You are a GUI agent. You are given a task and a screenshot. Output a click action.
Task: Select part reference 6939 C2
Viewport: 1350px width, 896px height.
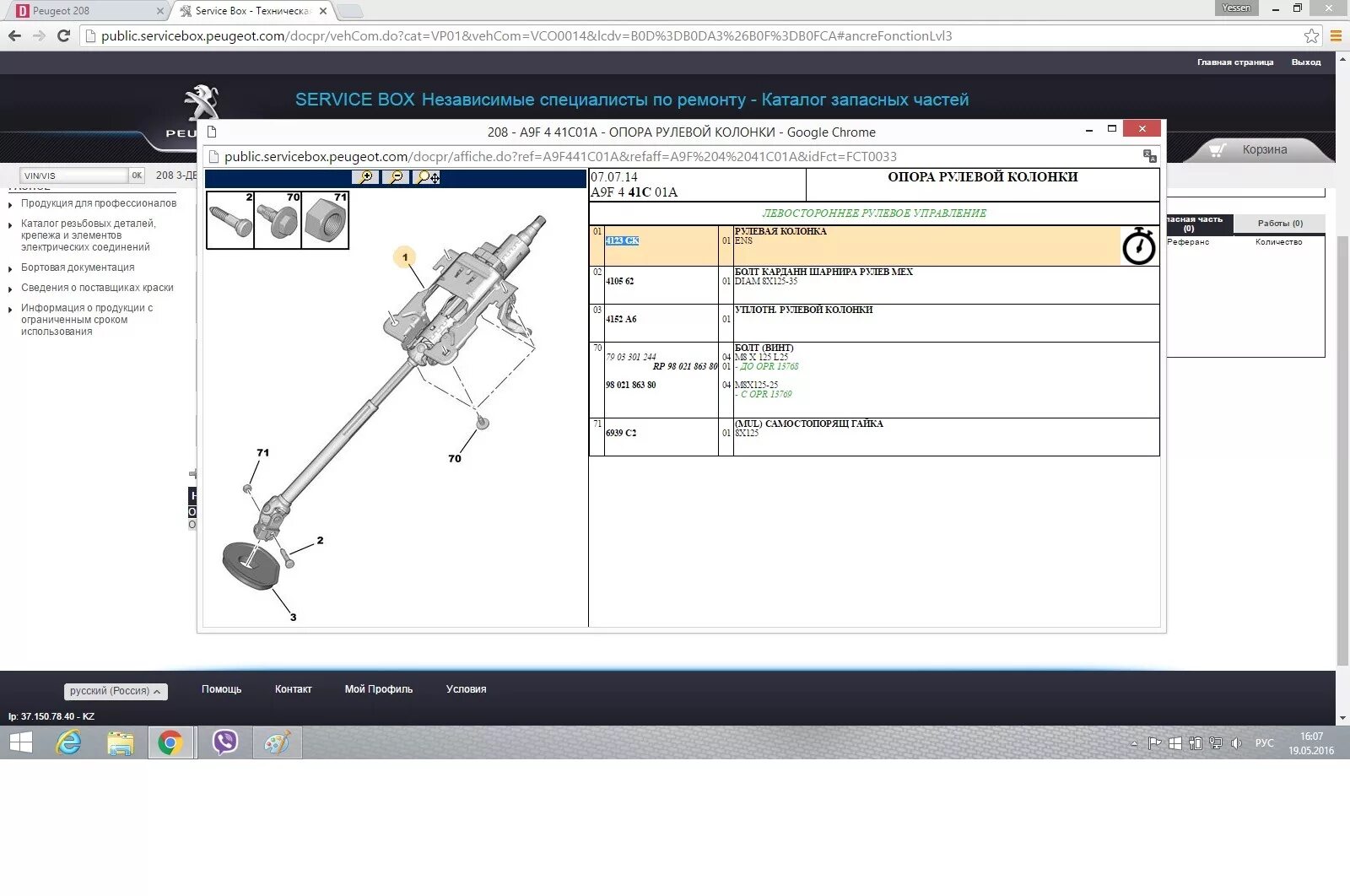pos(621,433)
